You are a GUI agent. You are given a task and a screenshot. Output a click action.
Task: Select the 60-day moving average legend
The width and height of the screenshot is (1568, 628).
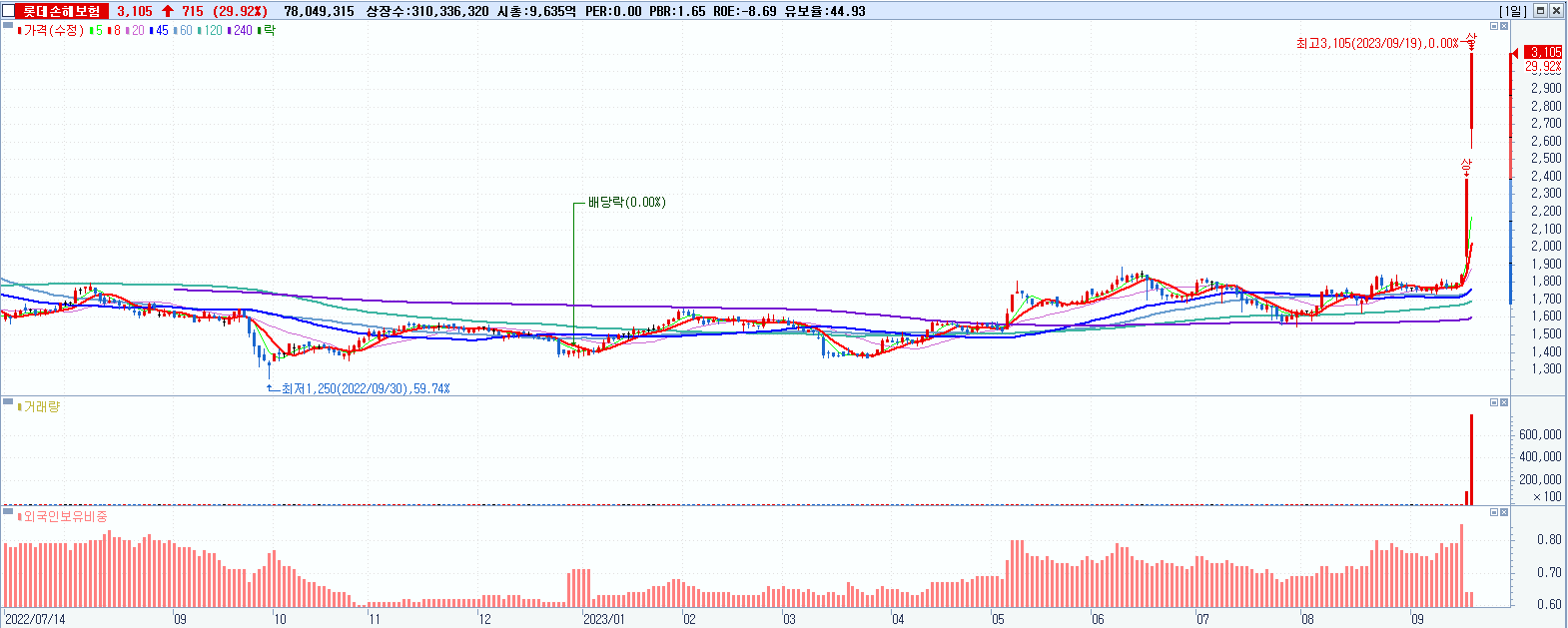tap(185, 31)
